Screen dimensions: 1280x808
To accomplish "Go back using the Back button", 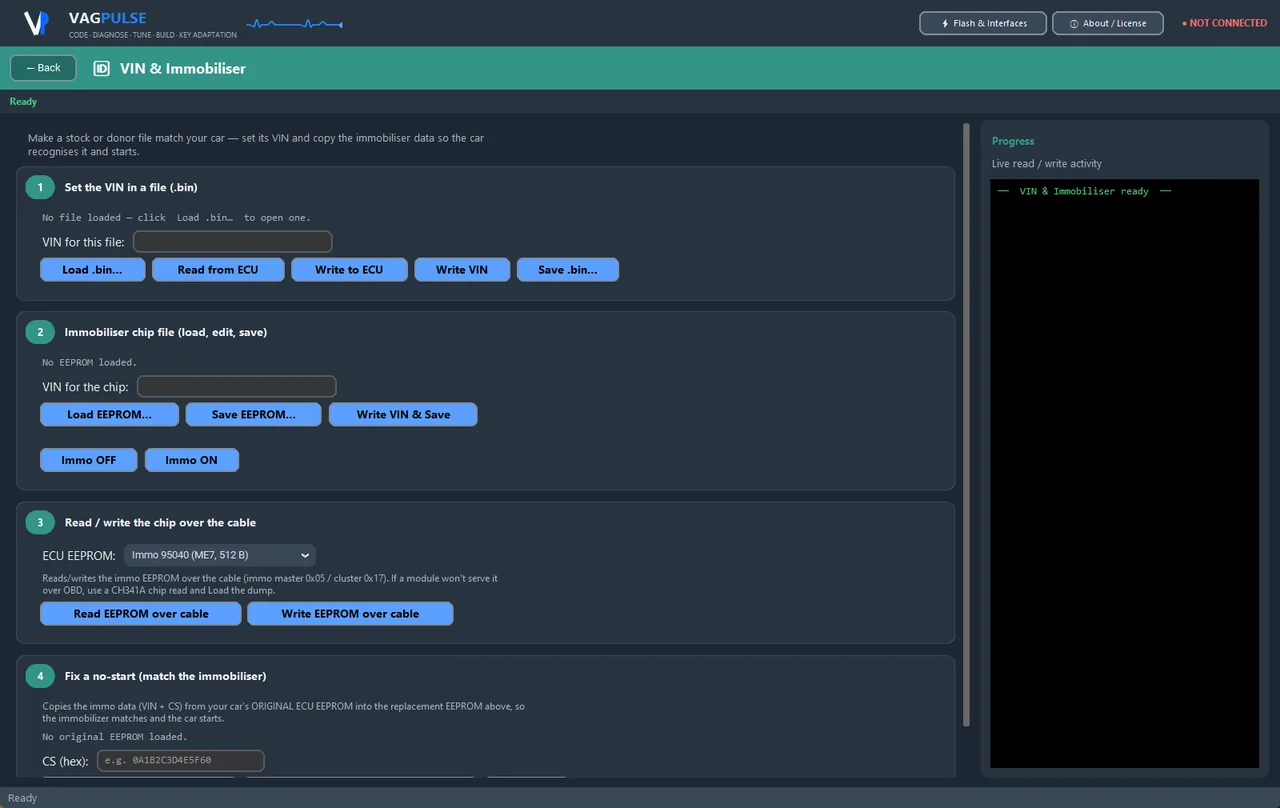I will pos(43,68).
